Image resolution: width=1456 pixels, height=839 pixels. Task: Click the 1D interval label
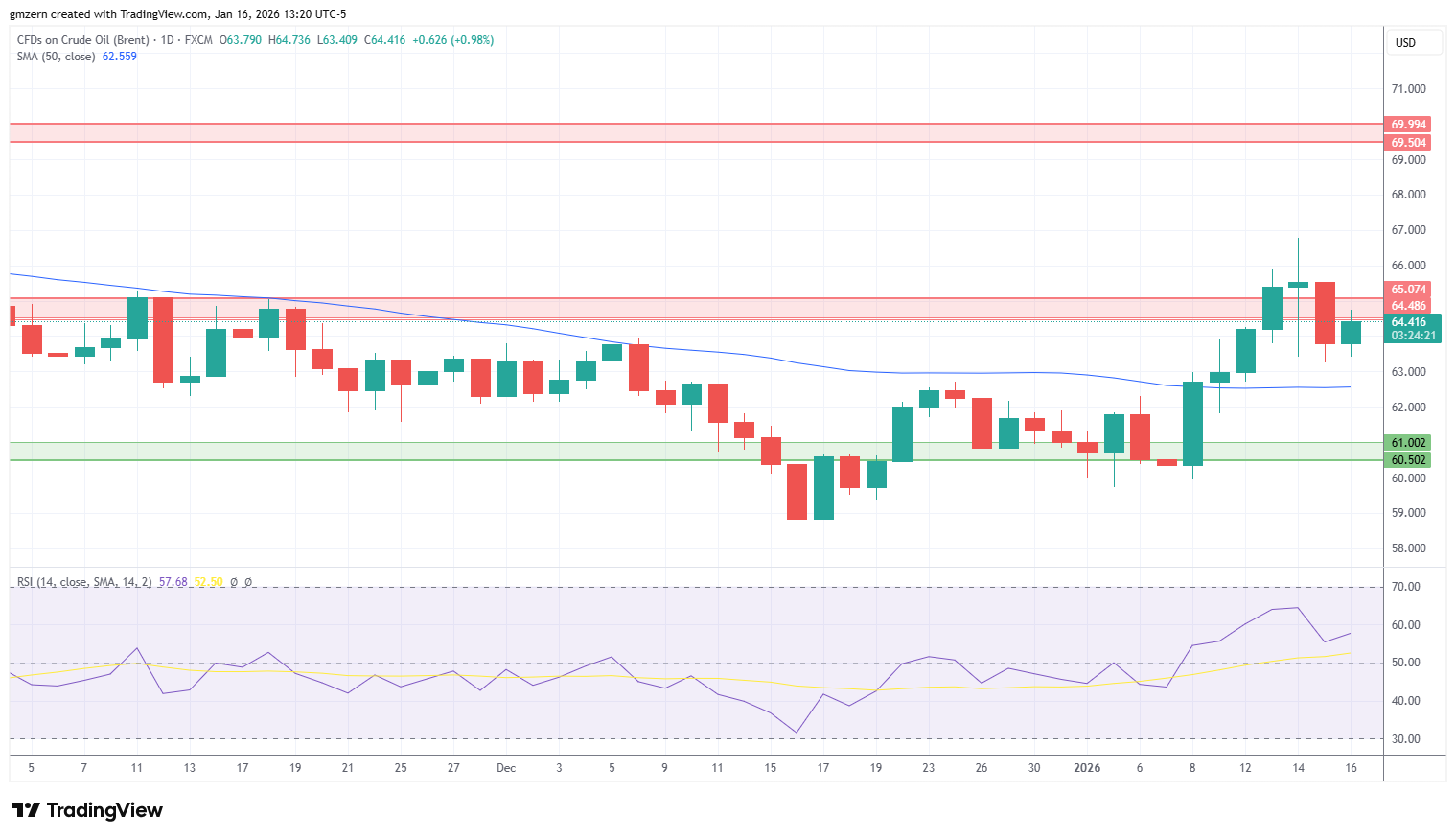click(168, 40)
